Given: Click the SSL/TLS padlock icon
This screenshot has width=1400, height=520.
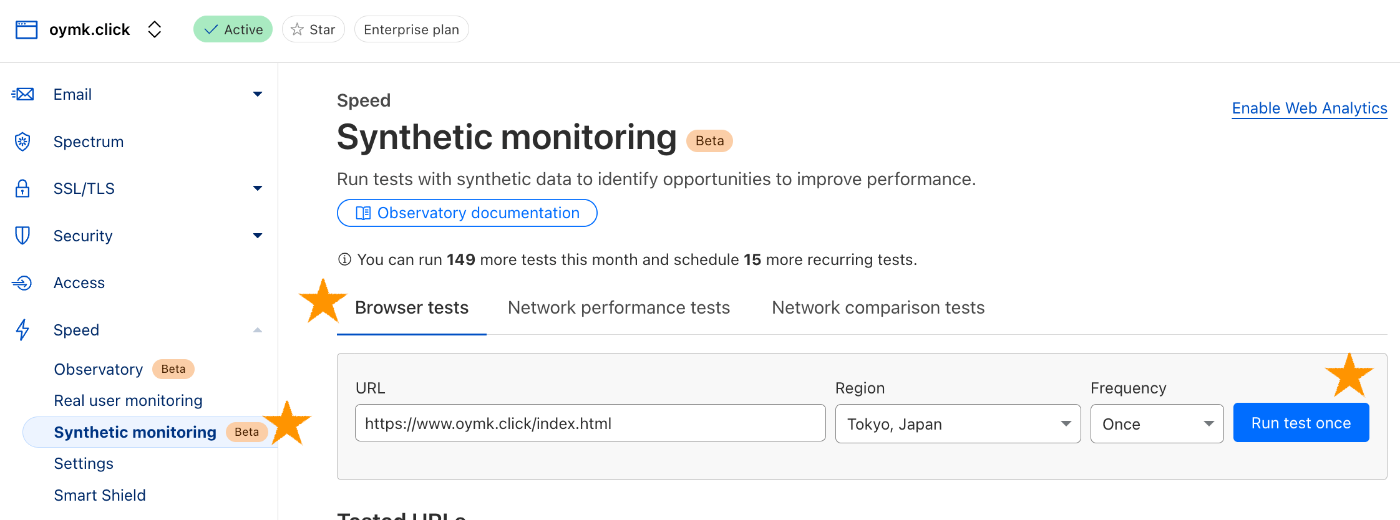Looking at the screenshot, I should (x=22, y=189).
